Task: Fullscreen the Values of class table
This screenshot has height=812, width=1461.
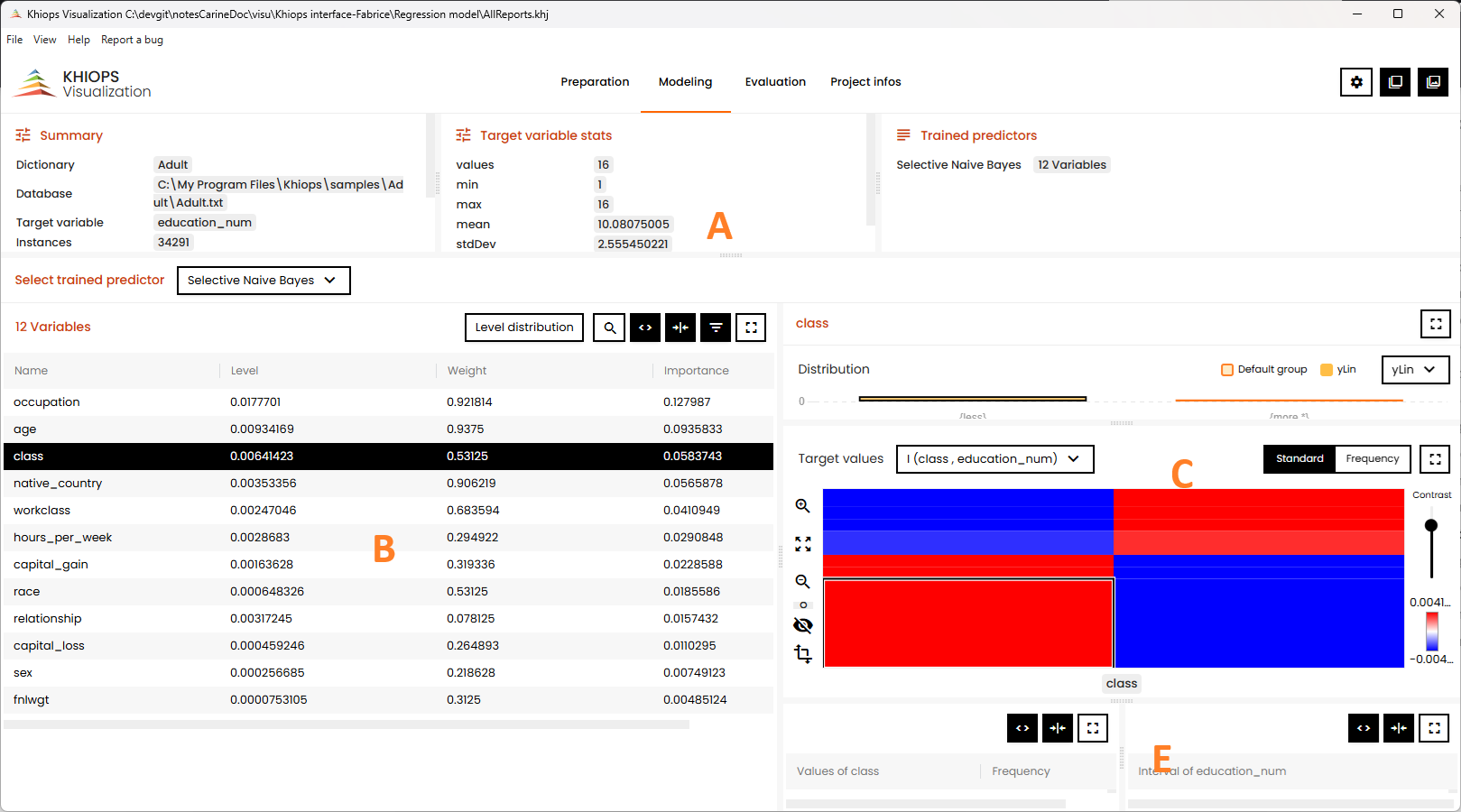Action: click(x=1093, y=728)
